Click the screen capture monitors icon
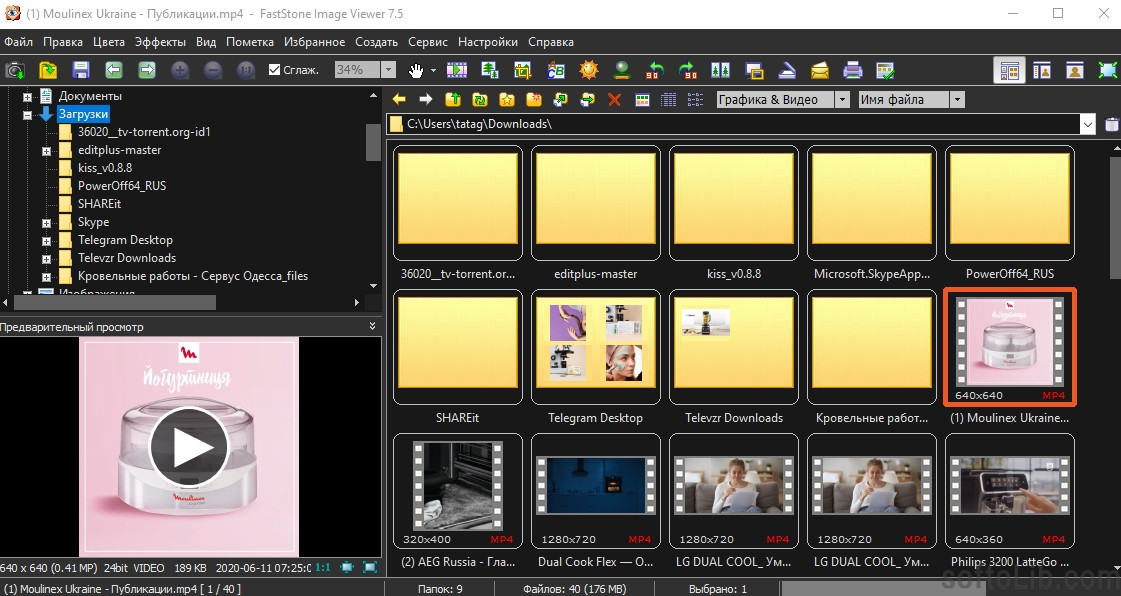The width and height of the screenshot is (1121, 596). pyautogui.click(x=754, y=70)
